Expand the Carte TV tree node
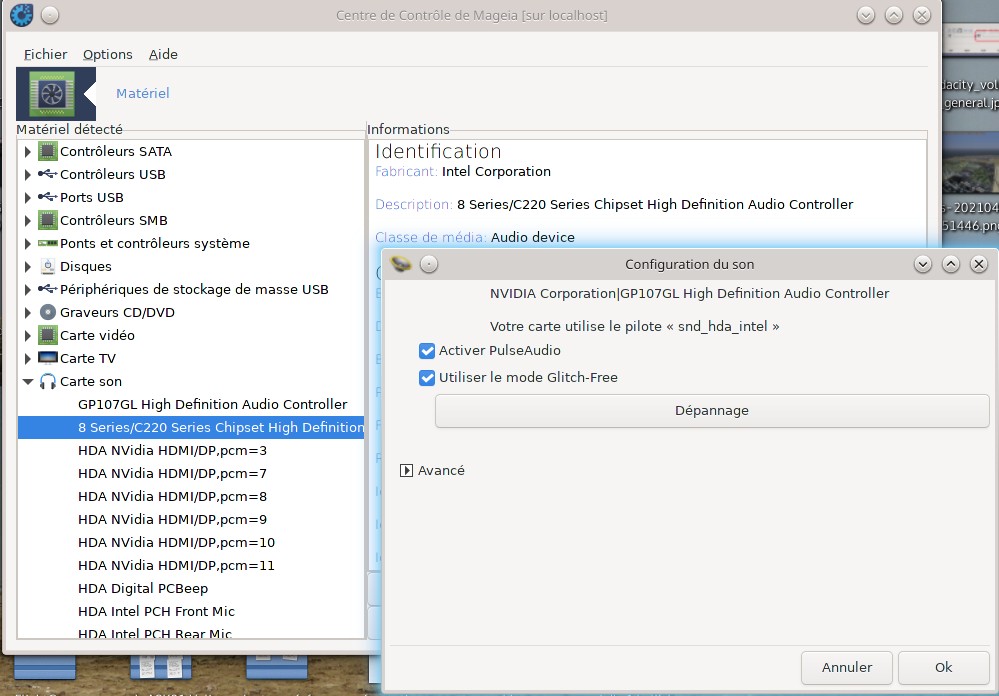The image size is (999, 696). coord(27,358)
